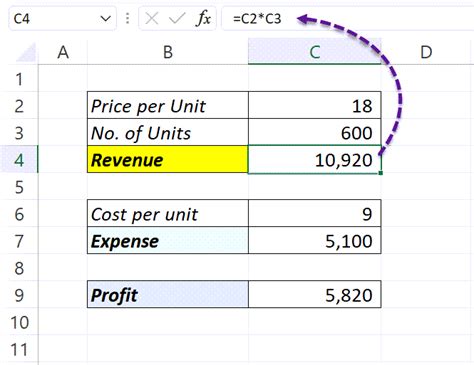This screenshot has width=474, height=365.
Task: Click the Select All corner triangle
Action: 26,52
